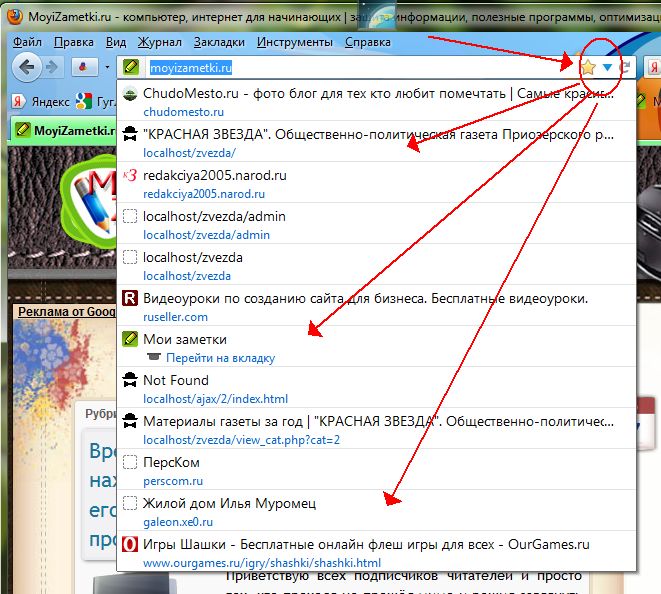Viewport: 661px width, 594px height.
Task: Click the ruseller.com URL text
Action: pyautogui.click(x=175, y=317)
